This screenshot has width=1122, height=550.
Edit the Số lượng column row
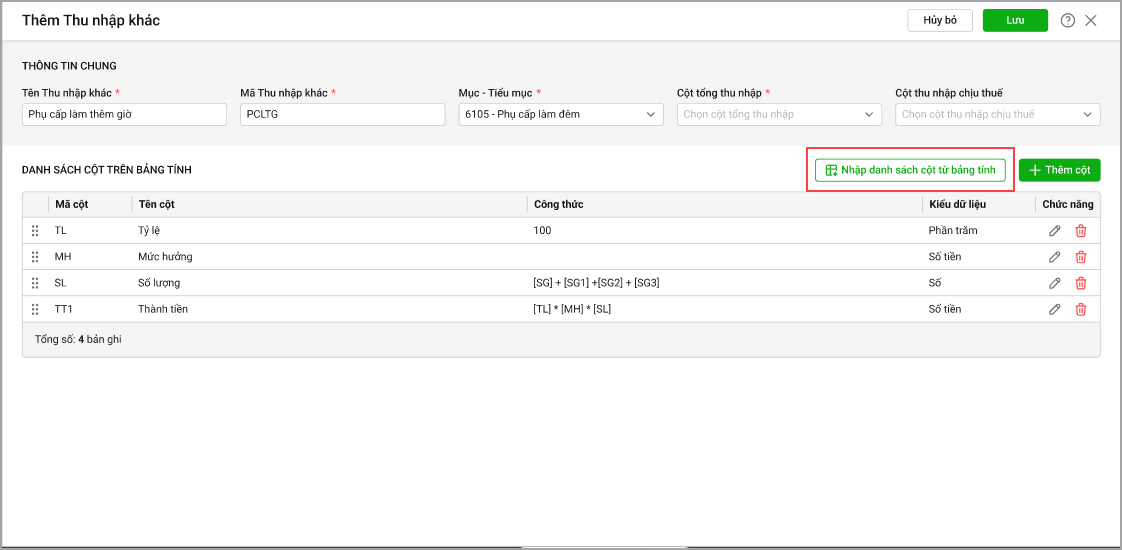coord(1054,283)
